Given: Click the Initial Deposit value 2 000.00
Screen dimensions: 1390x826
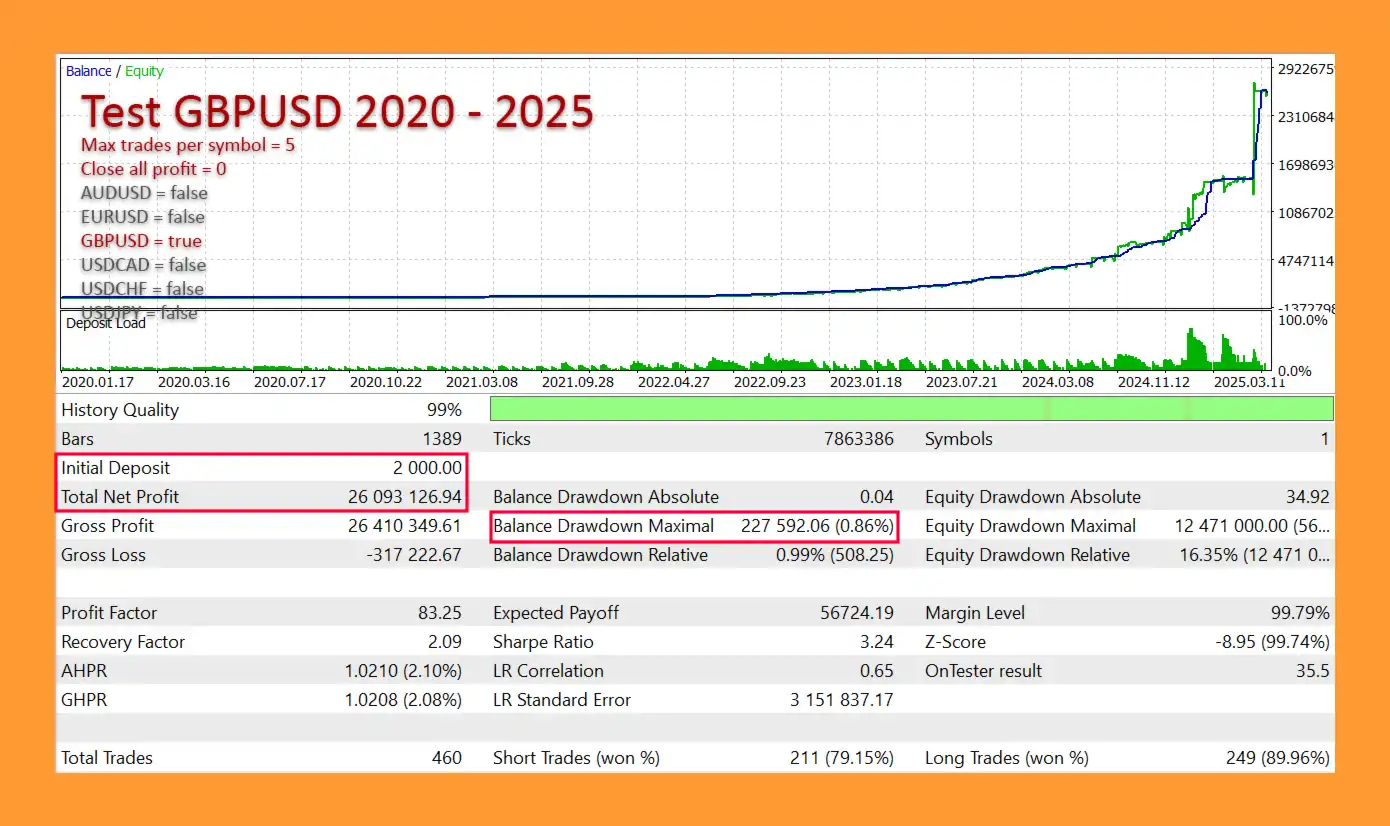Looking at the screenshot, I should pyautogui.click(x=427, y=468).
